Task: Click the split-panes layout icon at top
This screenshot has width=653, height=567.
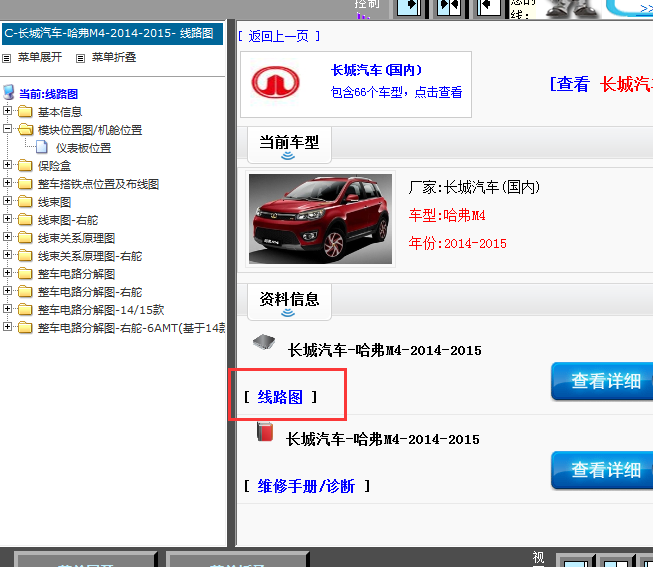Action: tap(449, 7)
